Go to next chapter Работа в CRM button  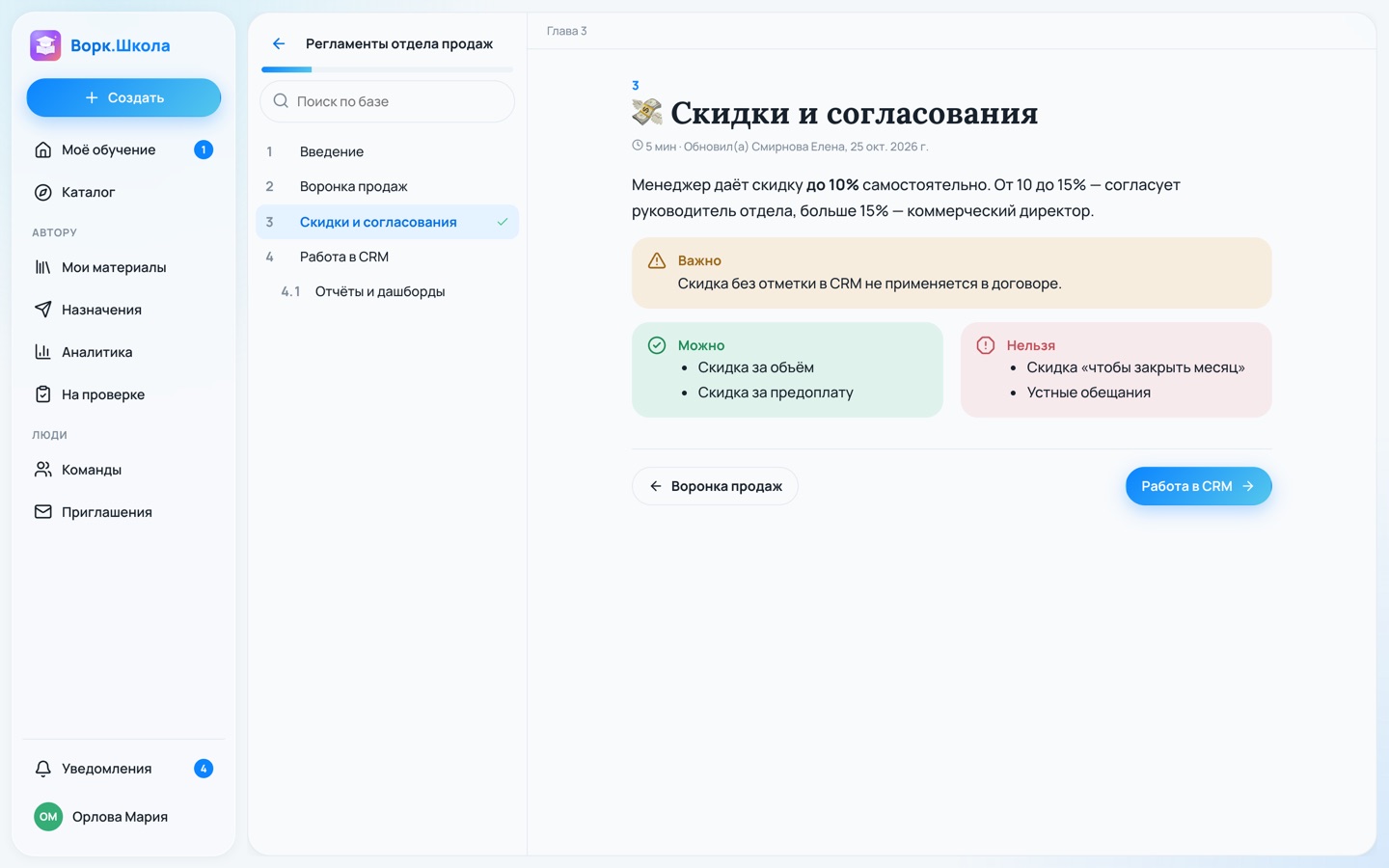1198,486
